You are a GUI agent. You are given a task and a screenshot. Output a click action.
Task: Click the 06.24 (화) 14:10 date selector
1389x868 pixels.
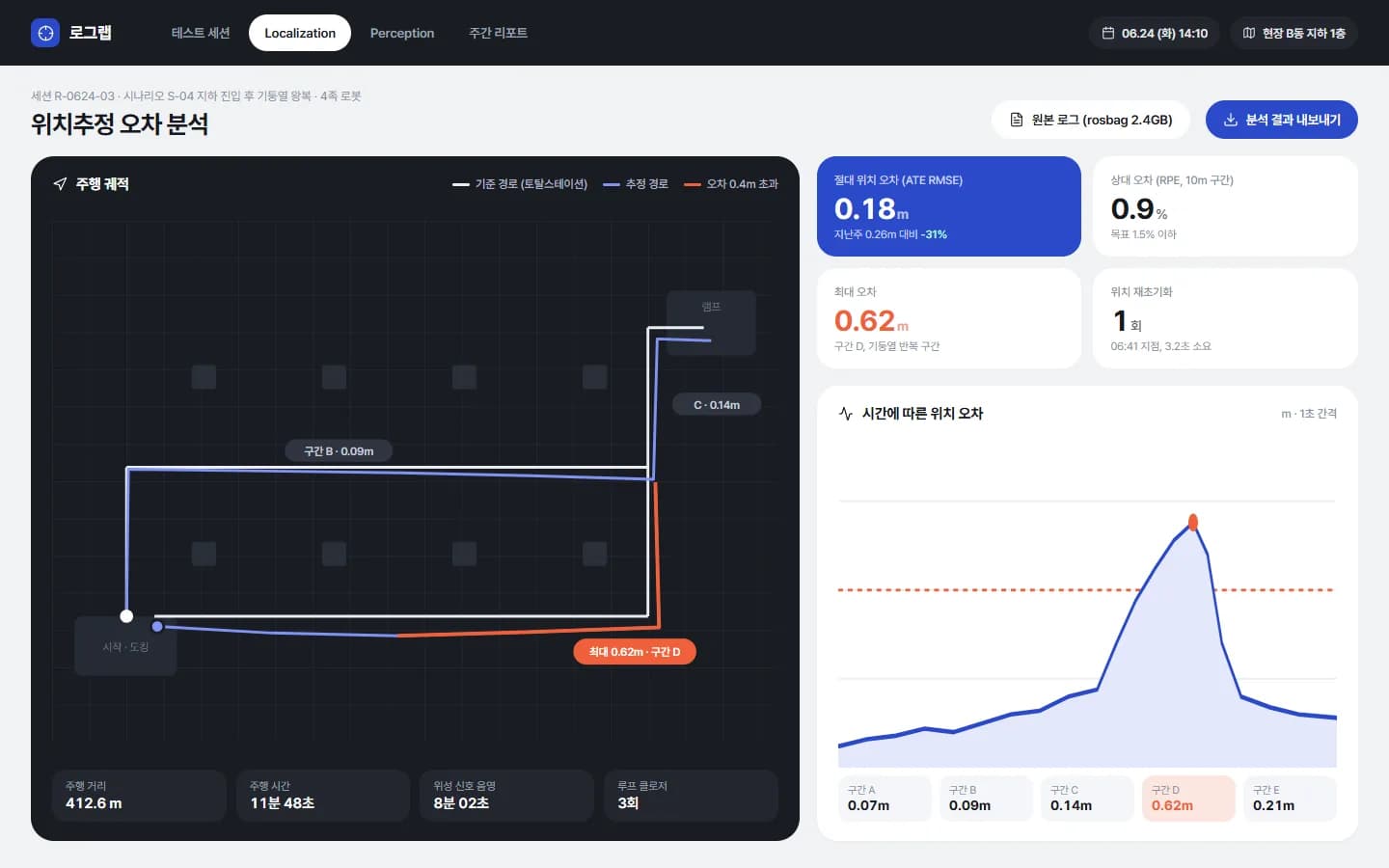pyautogui.click(x=1155, y=33)
